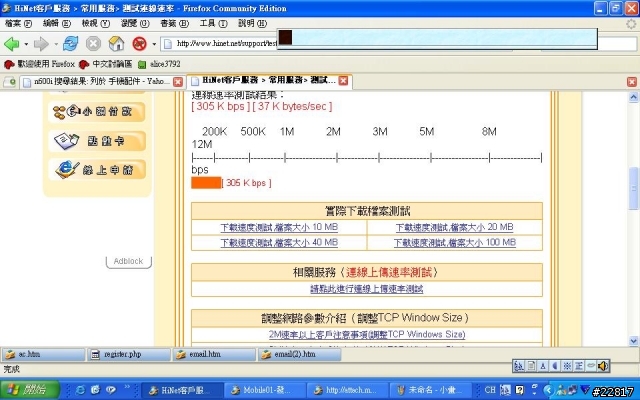Open the 工具 (T) menu
The height and width of the screenshot is (400, 640).
[x=213, y=24]
